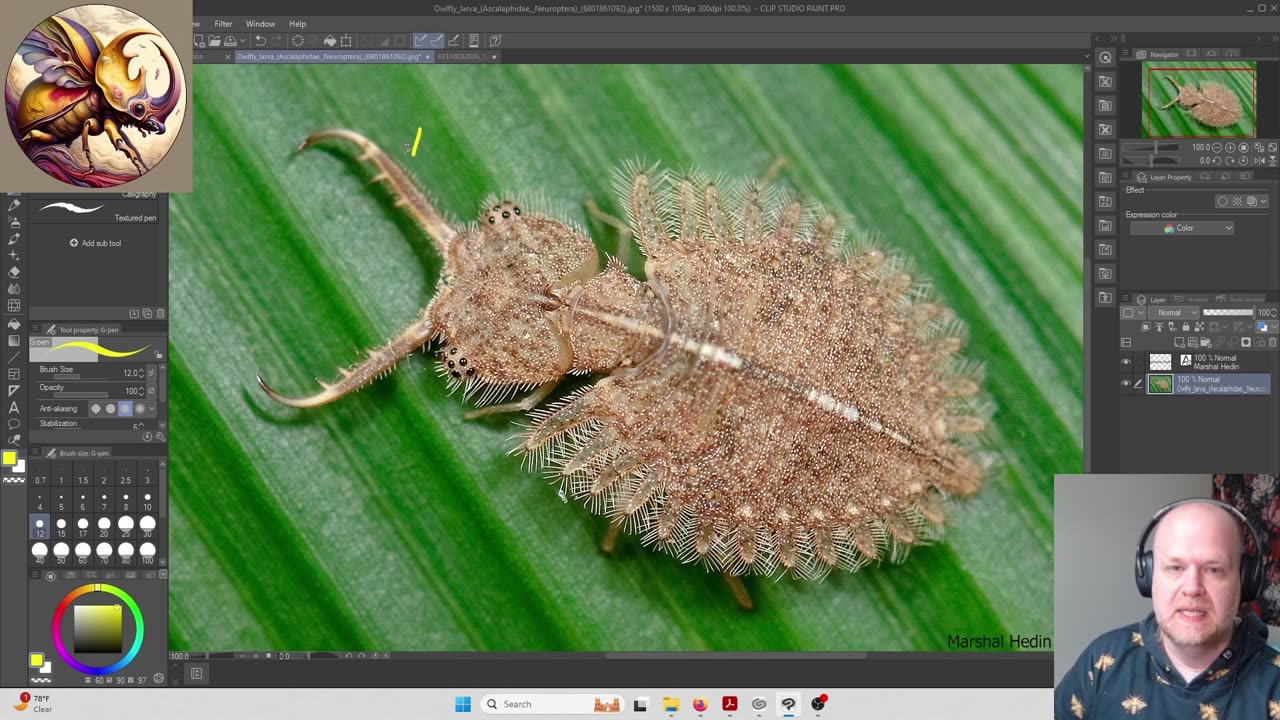1280x720 pixels.
Task: Click Add sub tool button
Action: point(95,243)
